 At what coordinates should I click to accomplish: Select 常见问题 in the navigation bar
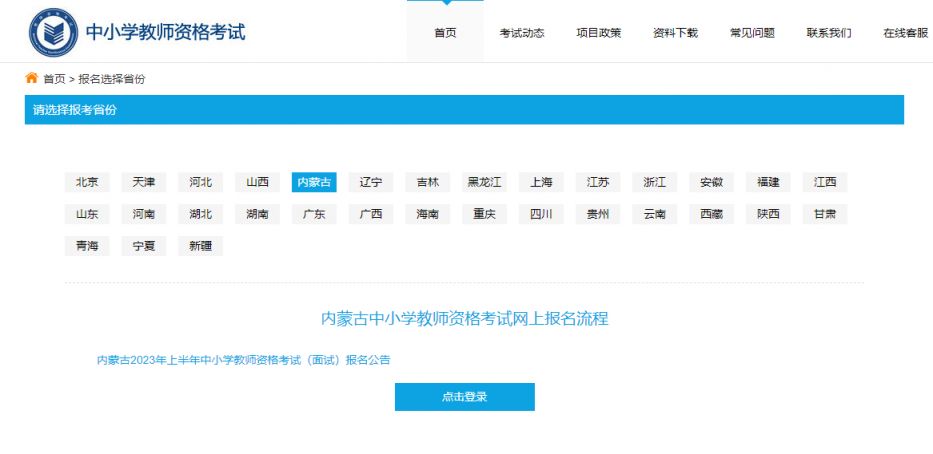(752, 33)
